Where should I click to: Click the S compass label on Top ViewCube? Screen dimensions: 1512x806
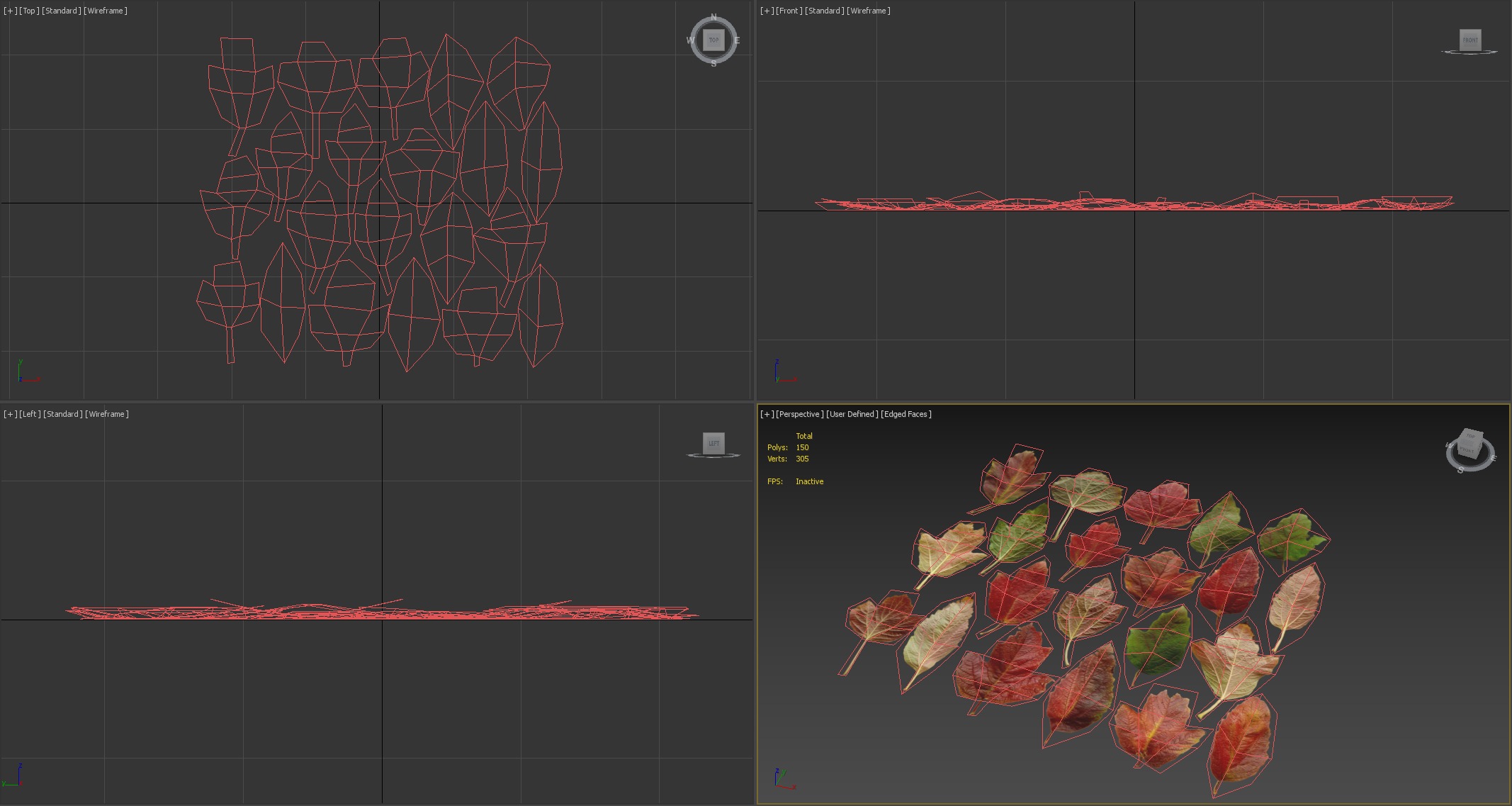(x=713, y=64)
